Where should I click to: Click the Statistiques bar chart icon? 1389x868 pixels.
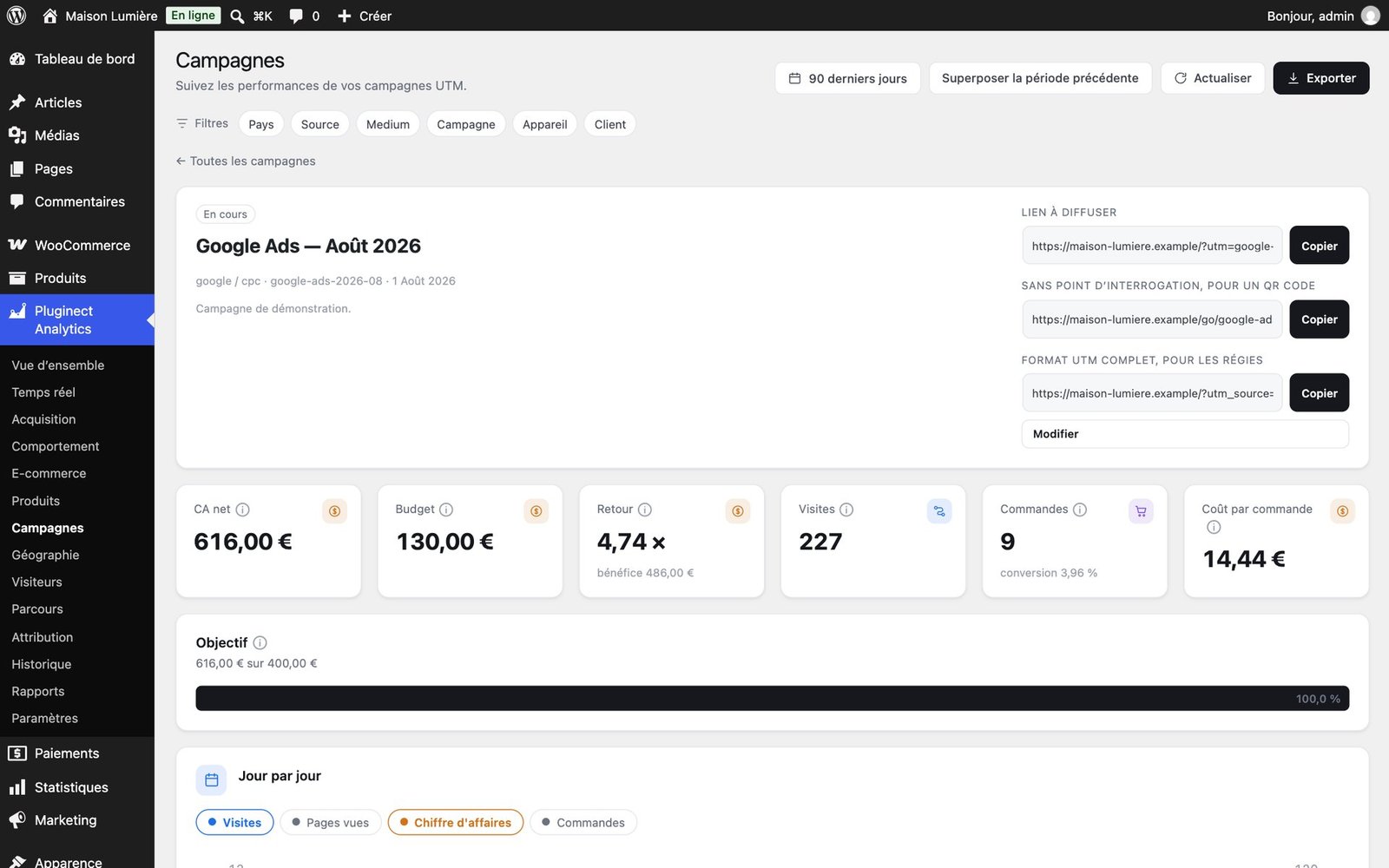[17, 787]
